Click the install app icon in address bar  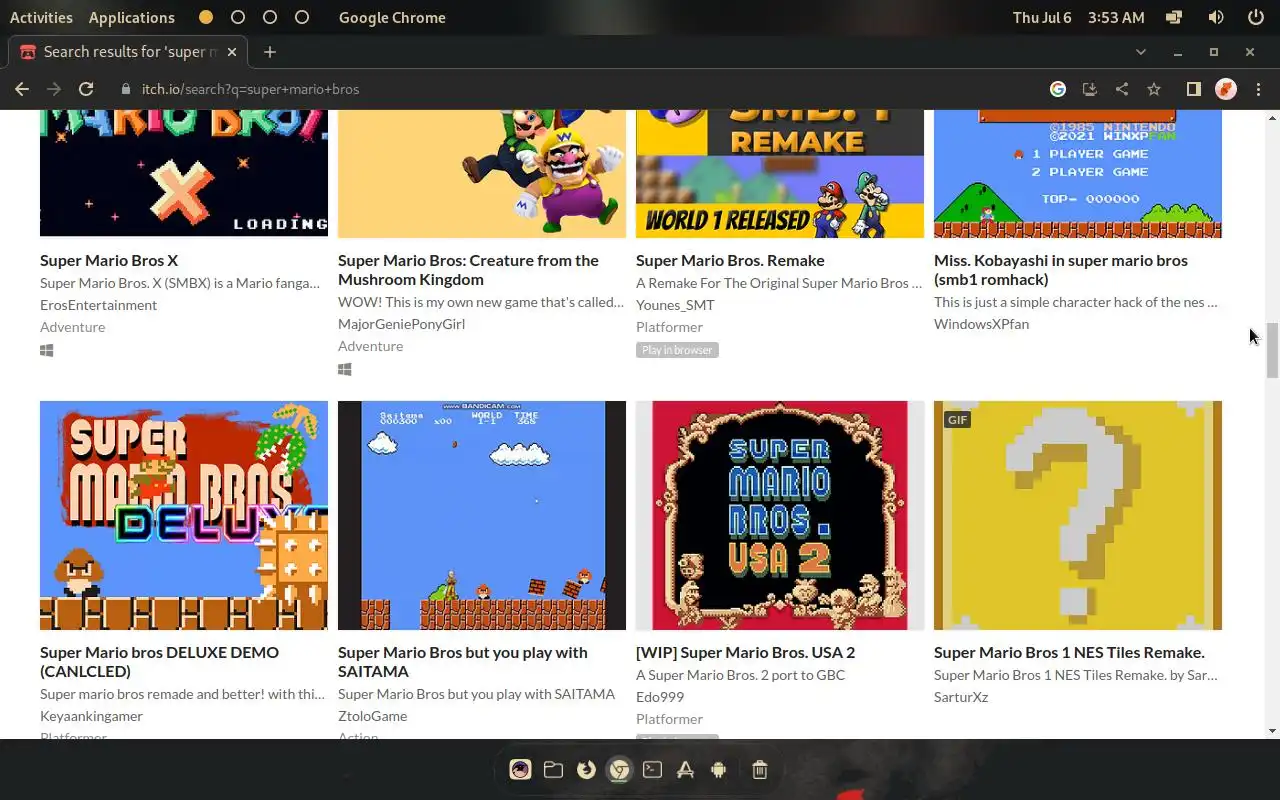coord(1090,89)
